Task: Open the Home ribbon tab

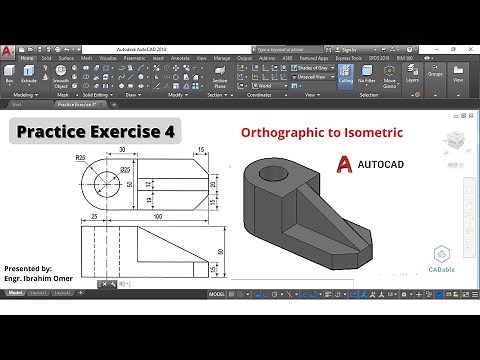Action: point(27,58)
